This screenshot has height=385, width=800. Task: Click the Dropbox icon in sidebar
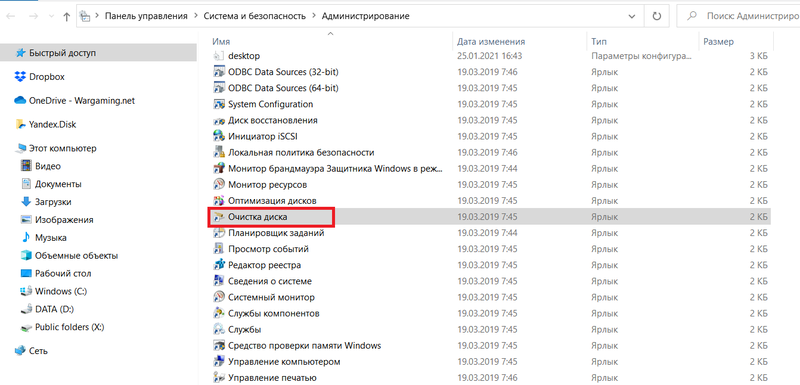(x=20, y=76)
